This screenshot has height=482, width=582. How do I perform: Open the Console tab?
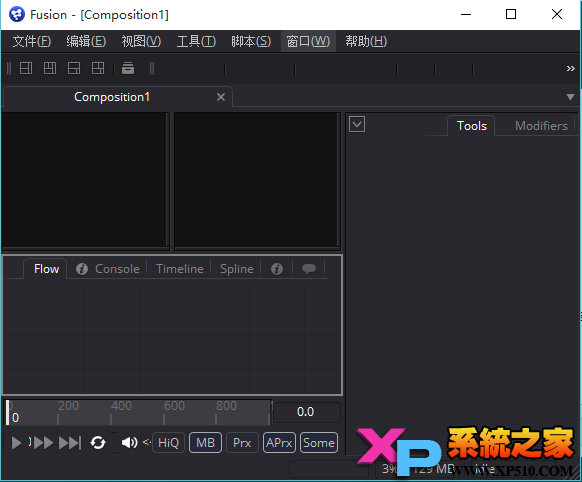coord(117,269)
